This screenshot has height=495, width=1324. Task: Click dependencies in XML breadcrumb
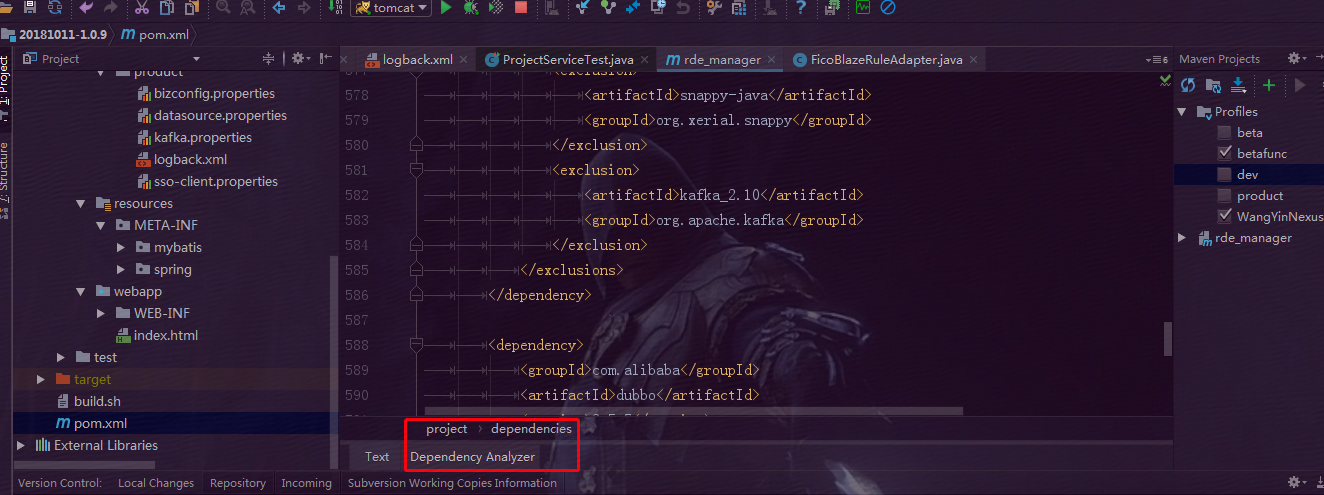click(x=531, y=429)
